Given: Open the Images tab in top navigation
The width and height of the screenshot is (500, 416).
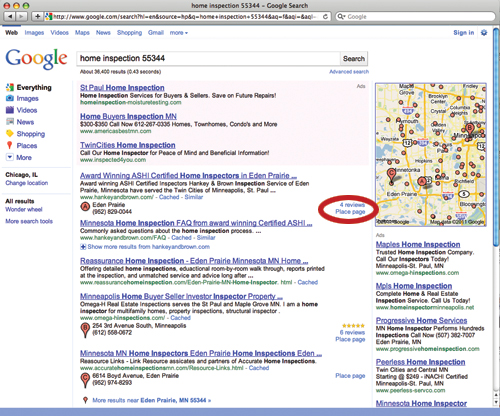Looking at the screenshot, I should 34,33.
